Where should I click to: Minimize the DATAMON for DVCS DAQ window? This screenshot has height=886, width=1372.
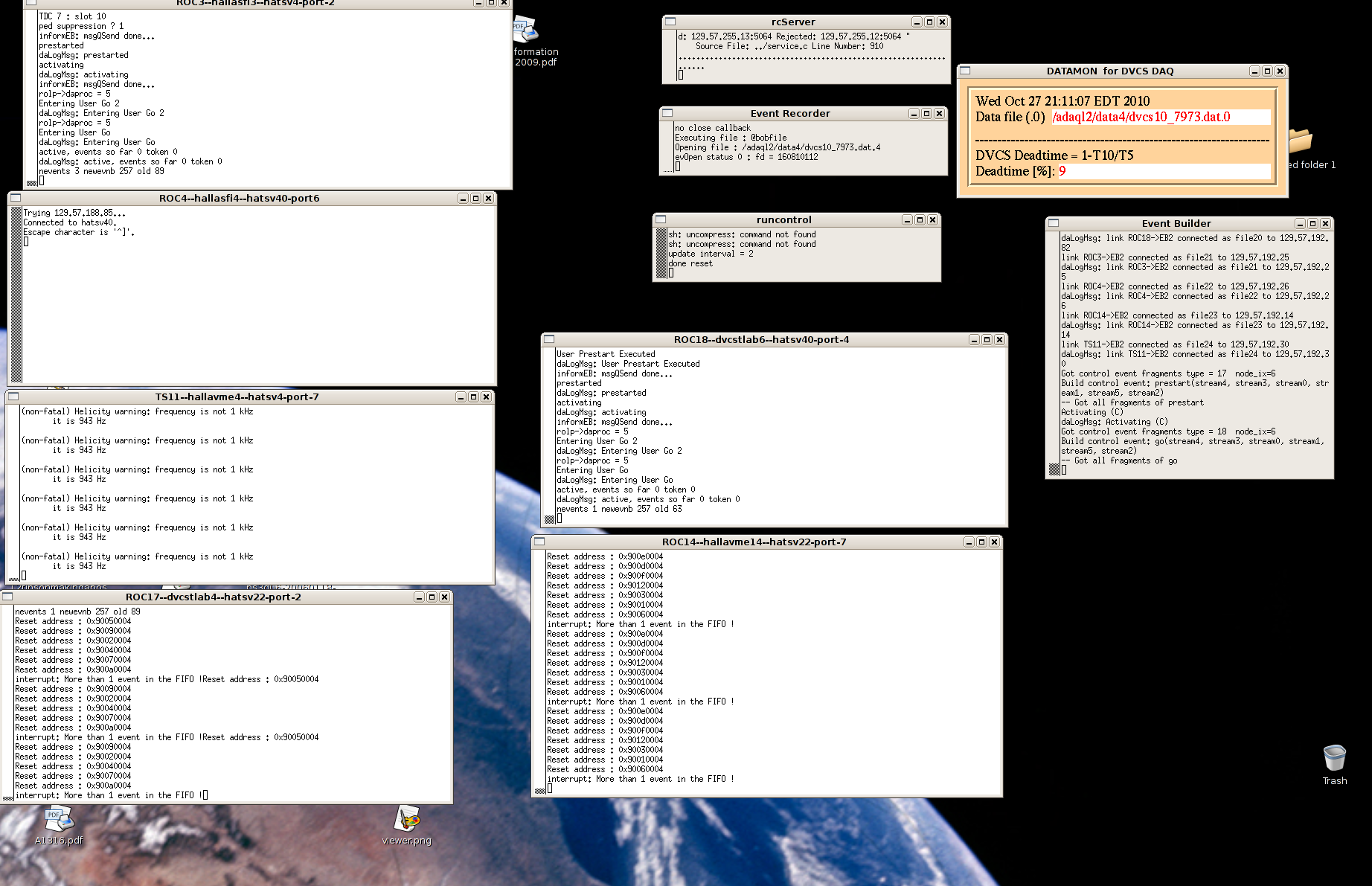pyautogui.click(x=1254, y=71)
